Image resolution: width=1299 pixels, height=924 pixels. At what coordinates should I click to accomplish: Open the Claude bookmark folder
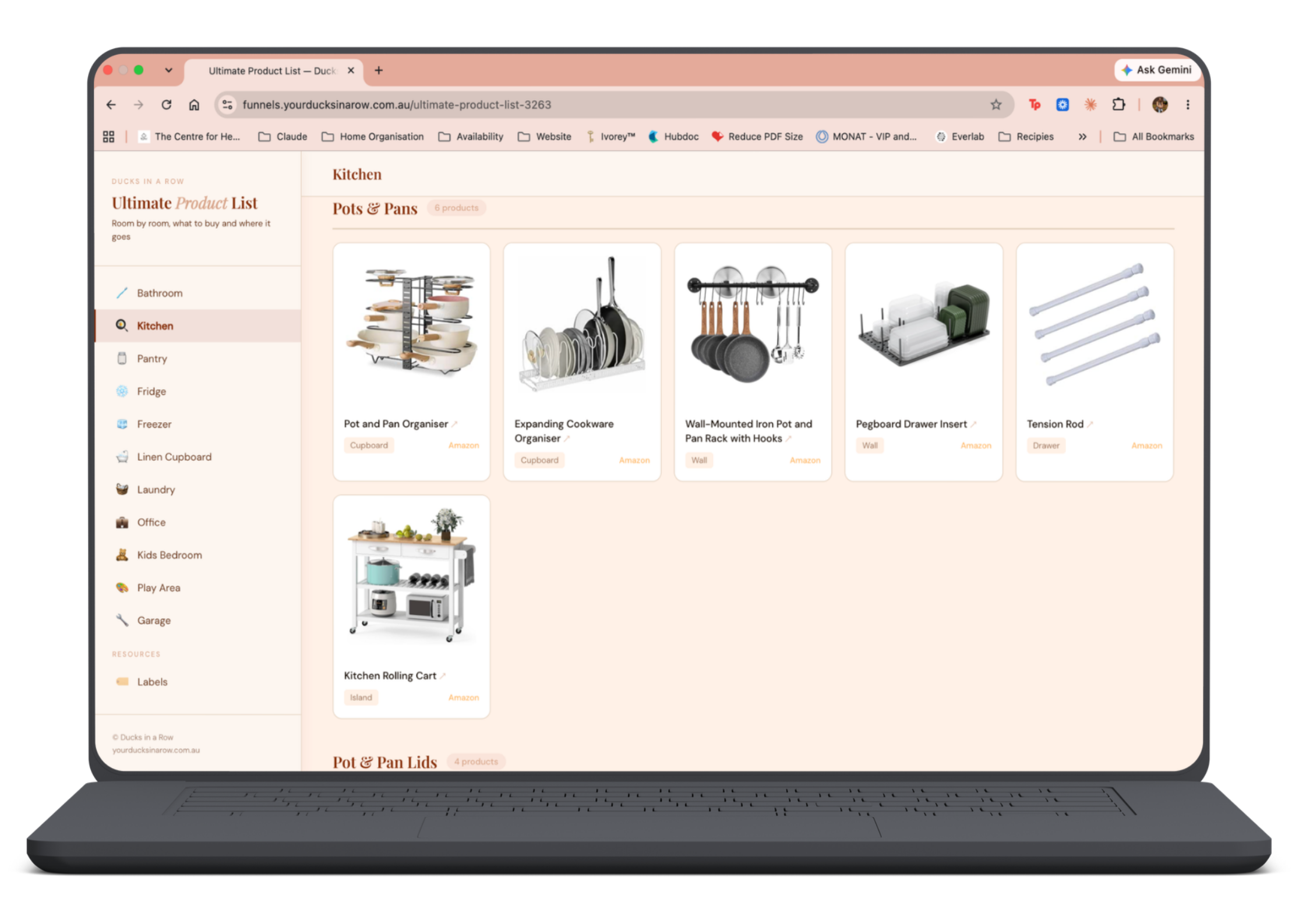click(x=283, y=137)
